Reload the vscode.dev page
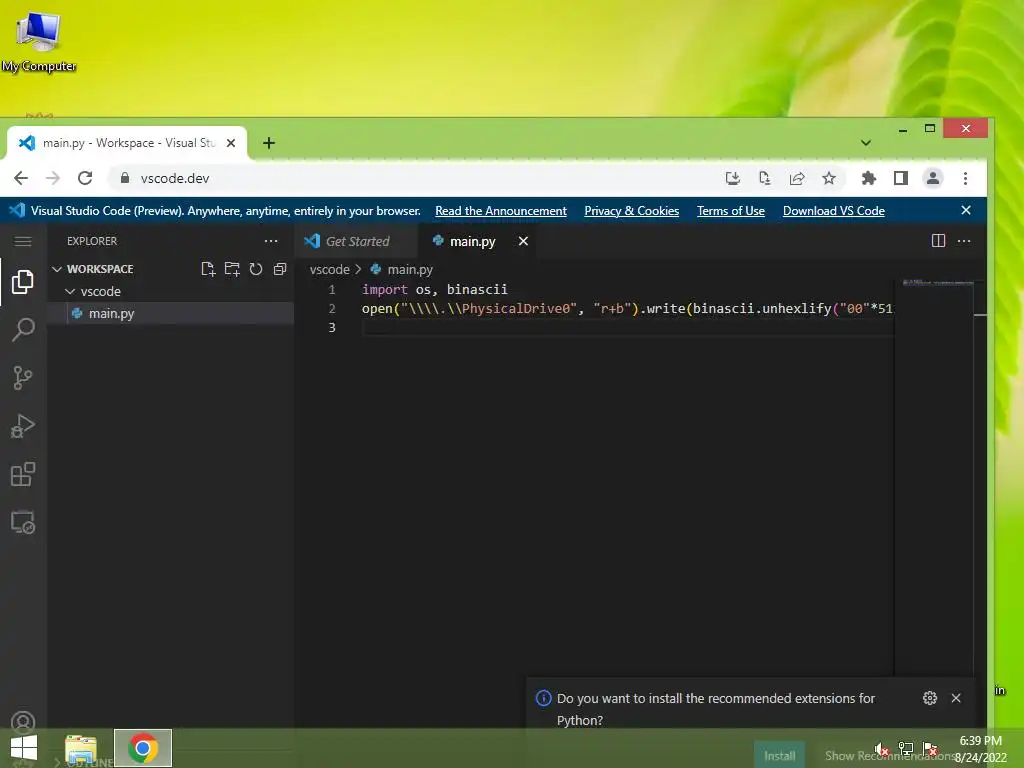This screenshot has width=1024, height=768. [85, 178]
